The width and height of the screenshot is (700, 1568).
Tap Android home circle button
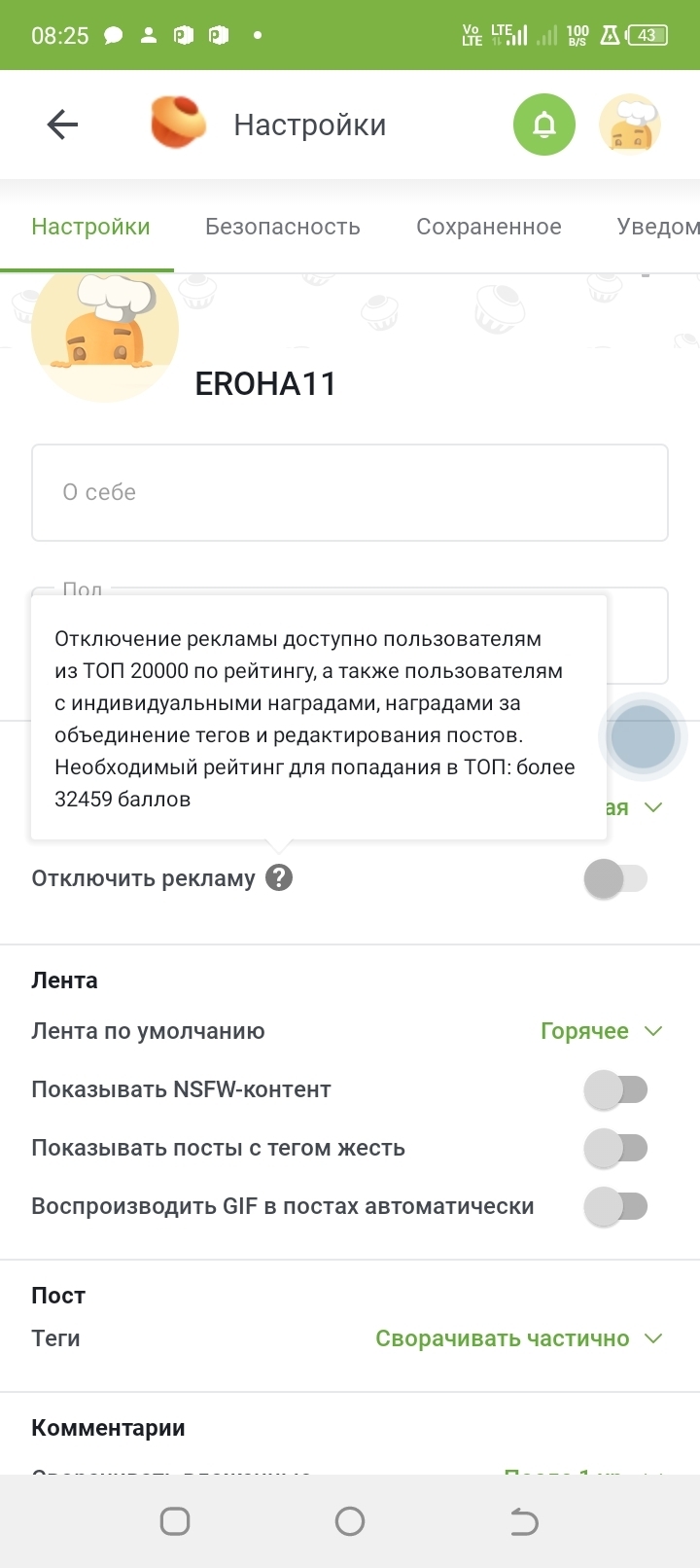pos(350,1521)
